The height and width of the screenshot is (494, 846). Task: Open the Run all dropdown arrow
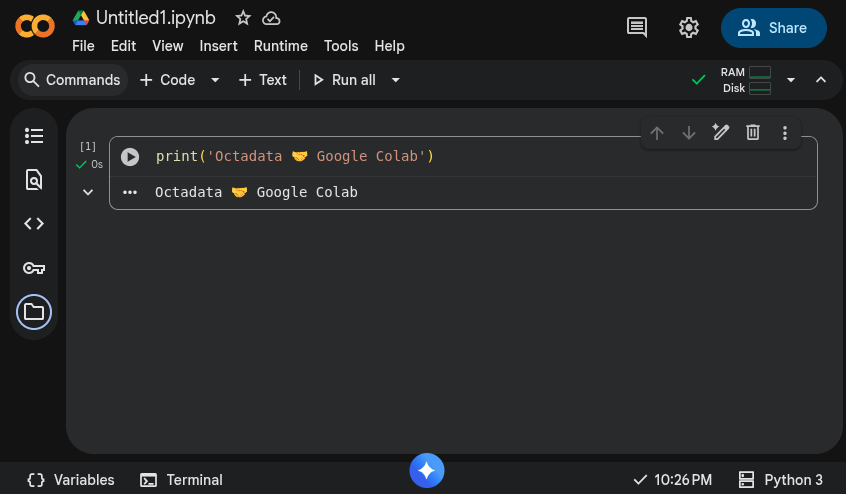point(396,80)
